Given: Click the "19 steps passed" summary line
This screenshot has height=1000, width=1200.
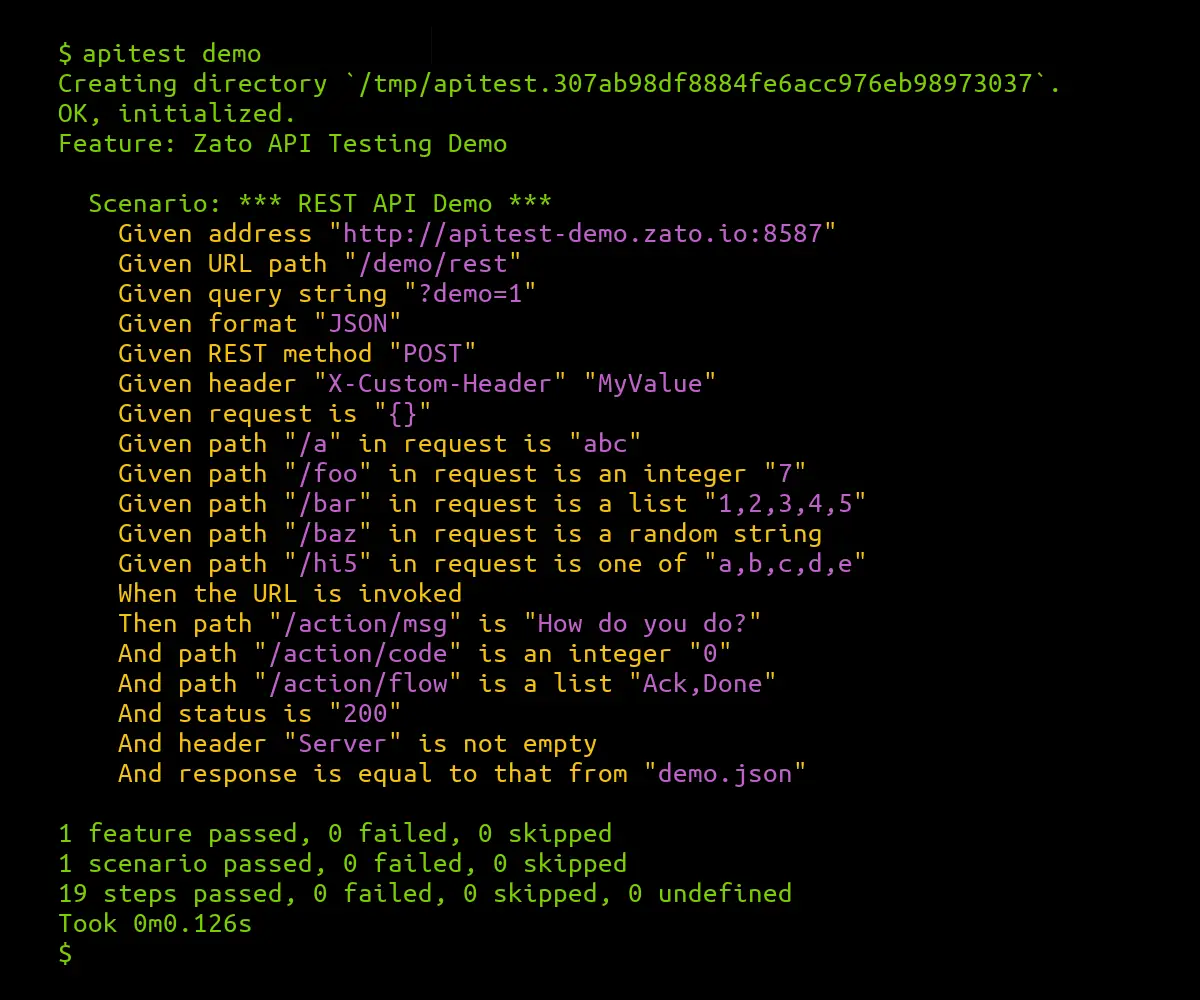Looking at the screenshot, I should point(425,894).
